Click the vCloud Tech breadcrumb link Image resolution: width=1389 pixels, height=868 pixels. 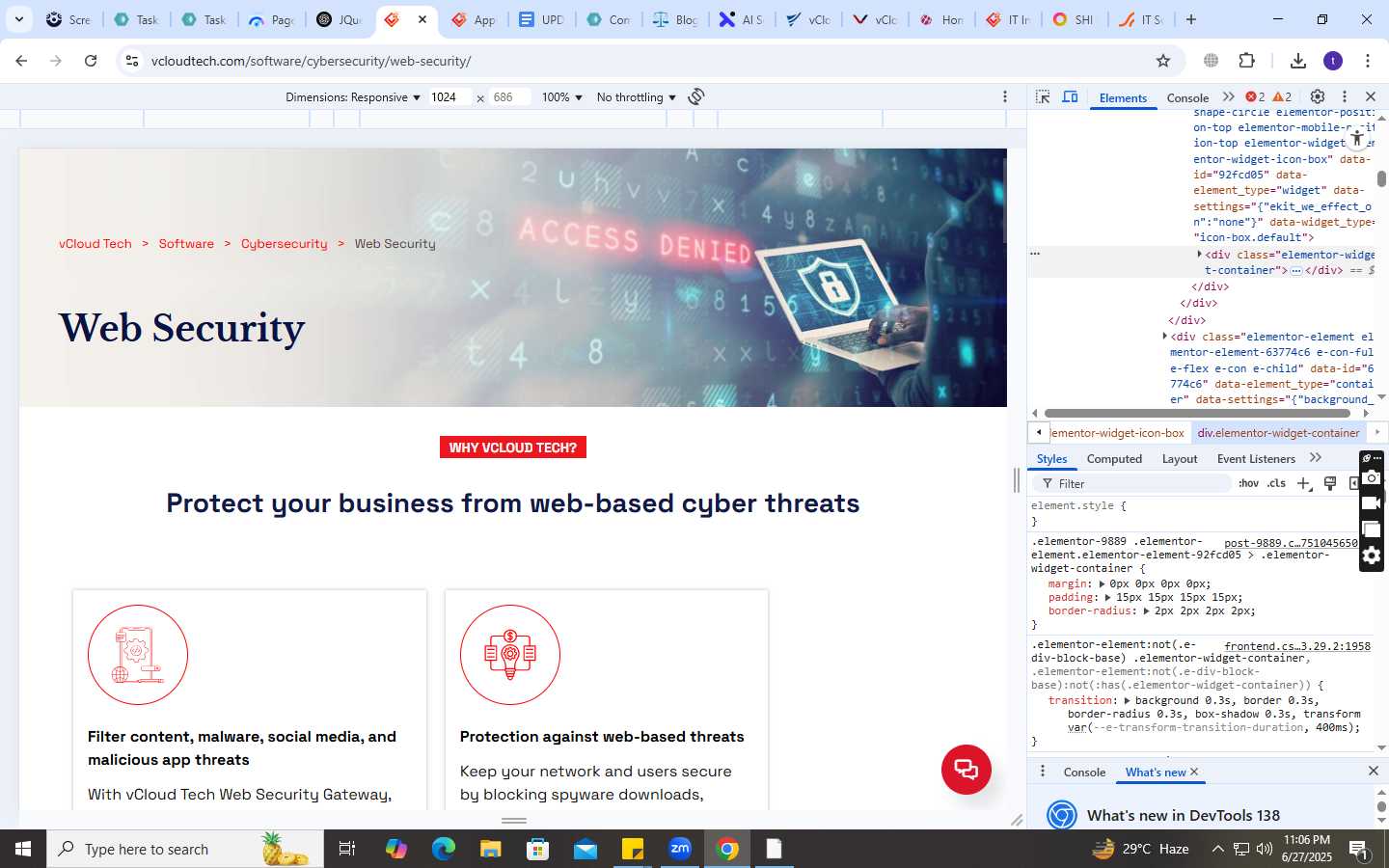click(95, 244)
